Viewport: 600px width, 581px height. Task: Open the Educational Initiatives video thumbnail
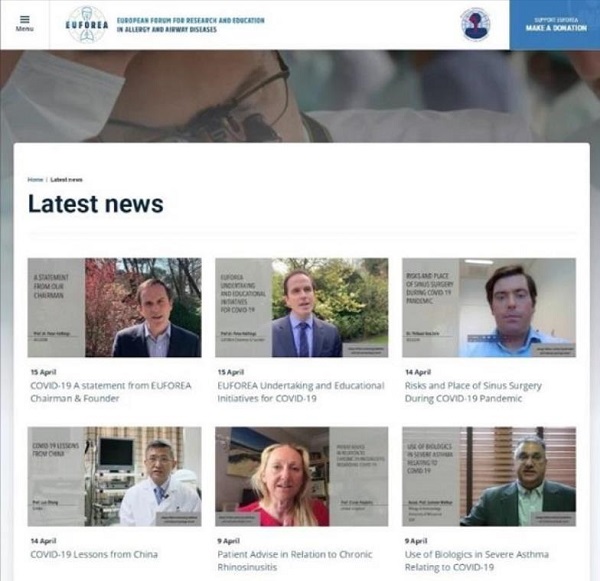301,307
